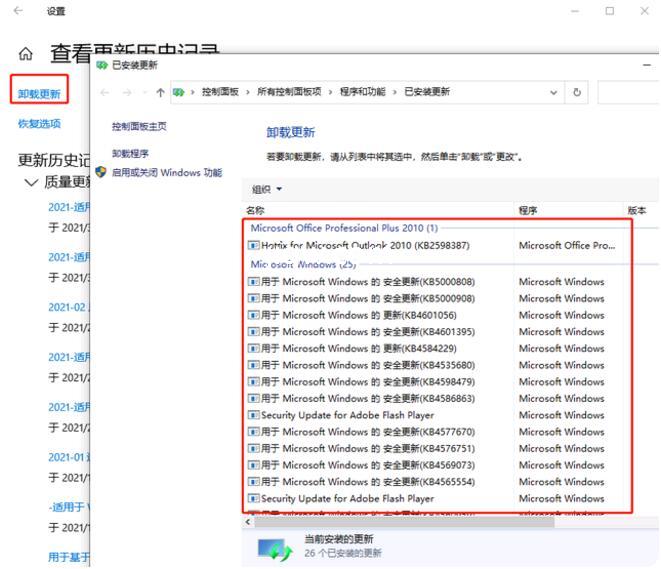The image size is (661, 569).
Task: Collapse the Microsoft Office Professional Plus 2010 group
Action: pos(344,228)
